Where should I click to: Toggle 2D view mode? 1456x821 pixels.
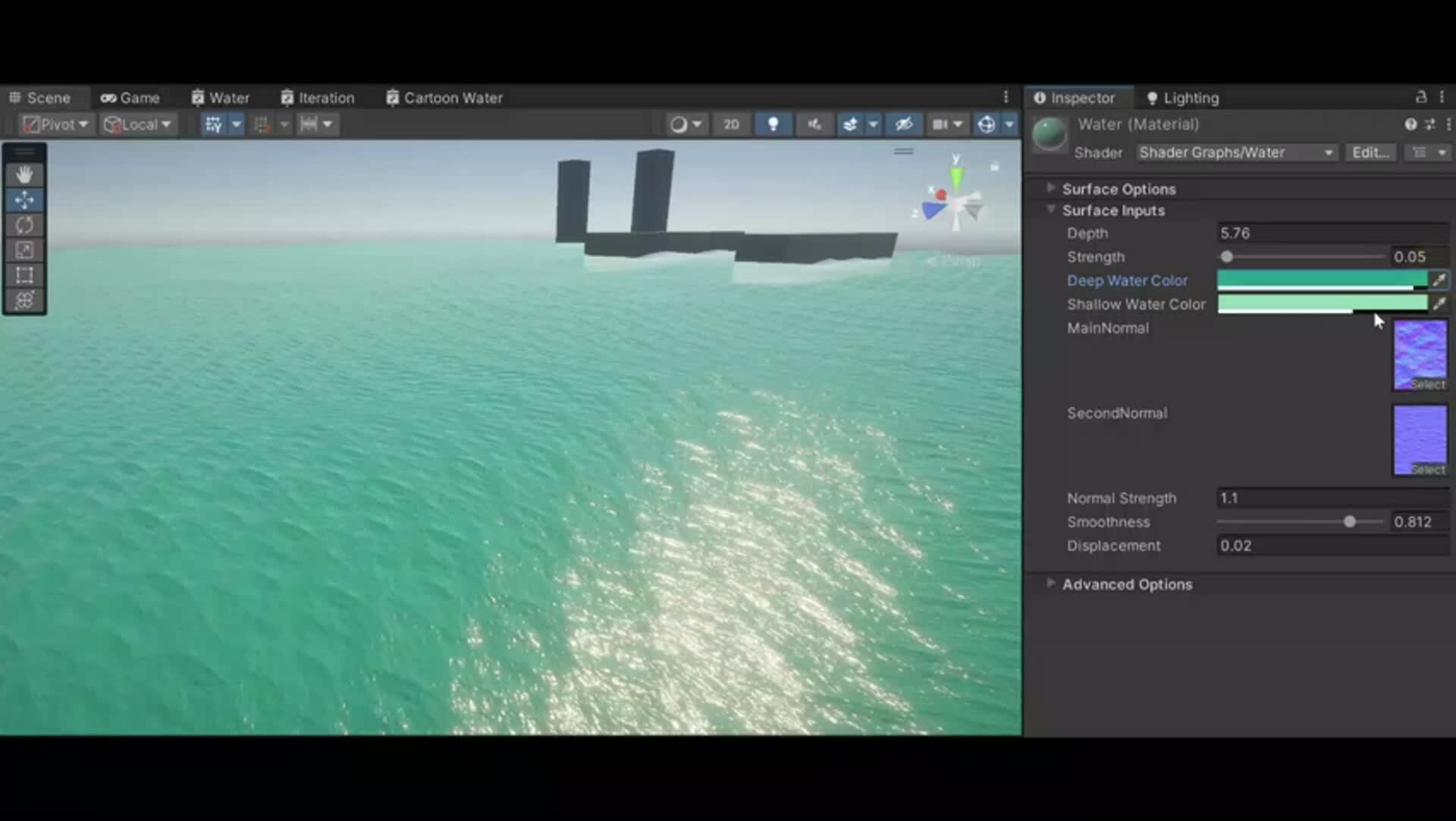(730, 124)
